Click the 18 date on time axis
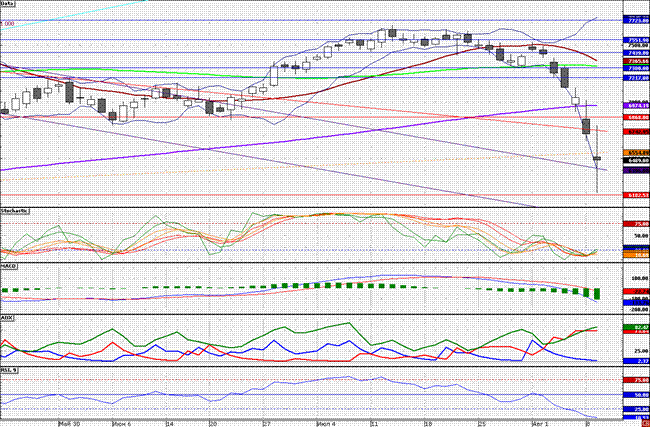This screenshot has width=650, height=427. pyautogui.click(x=429, y=424)
